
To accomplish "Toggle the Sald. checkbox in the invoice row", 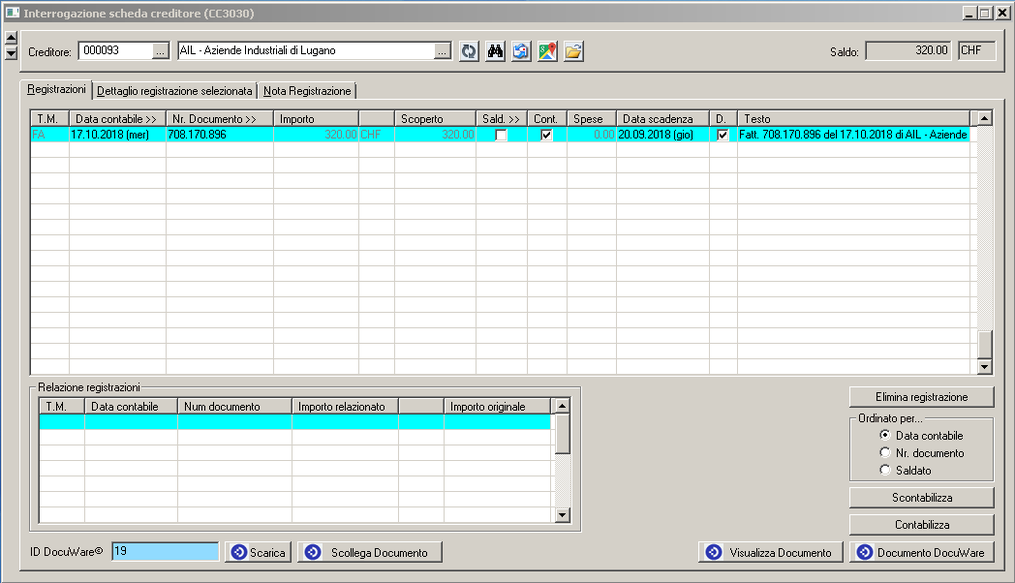I will (501, 135).
